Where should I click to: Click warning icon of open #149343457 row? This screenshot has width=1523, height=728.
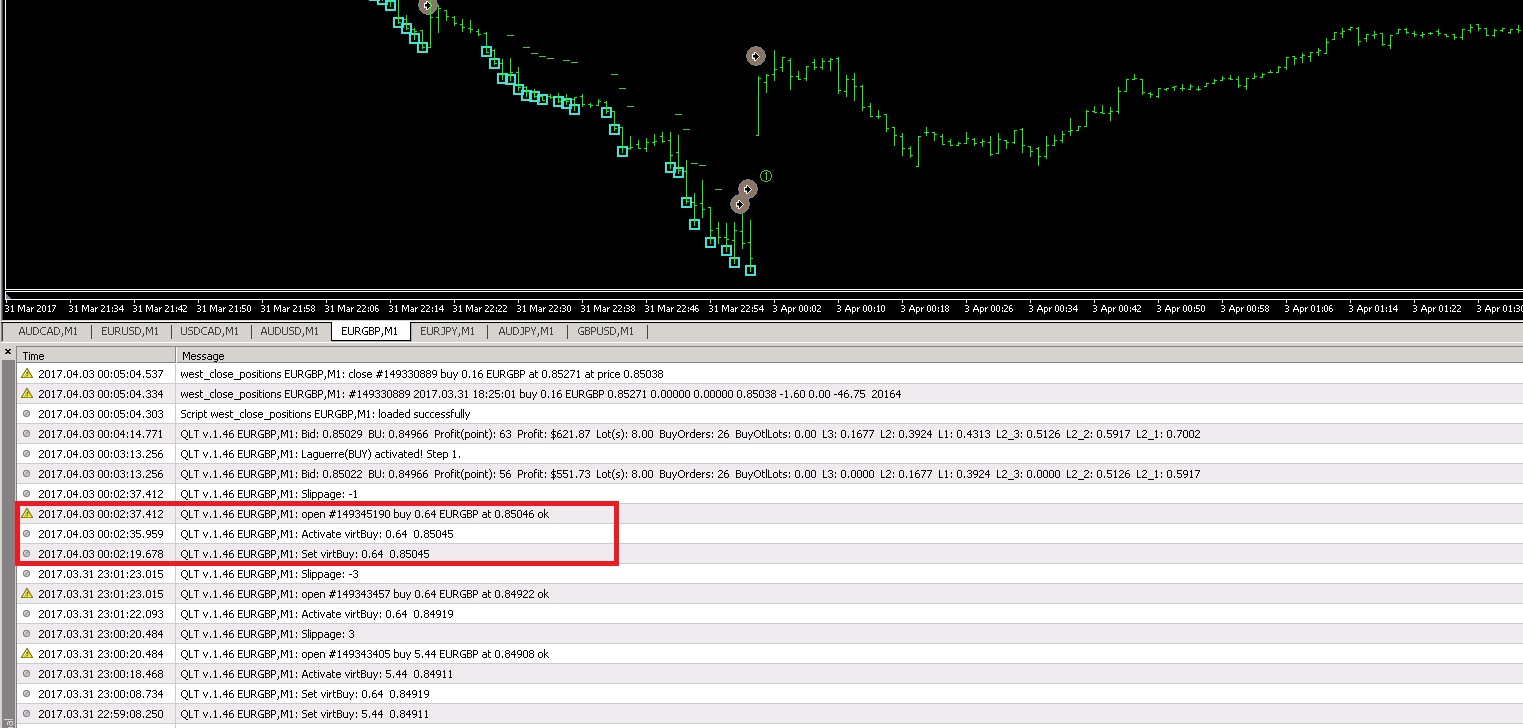click(x=27, y=593)
